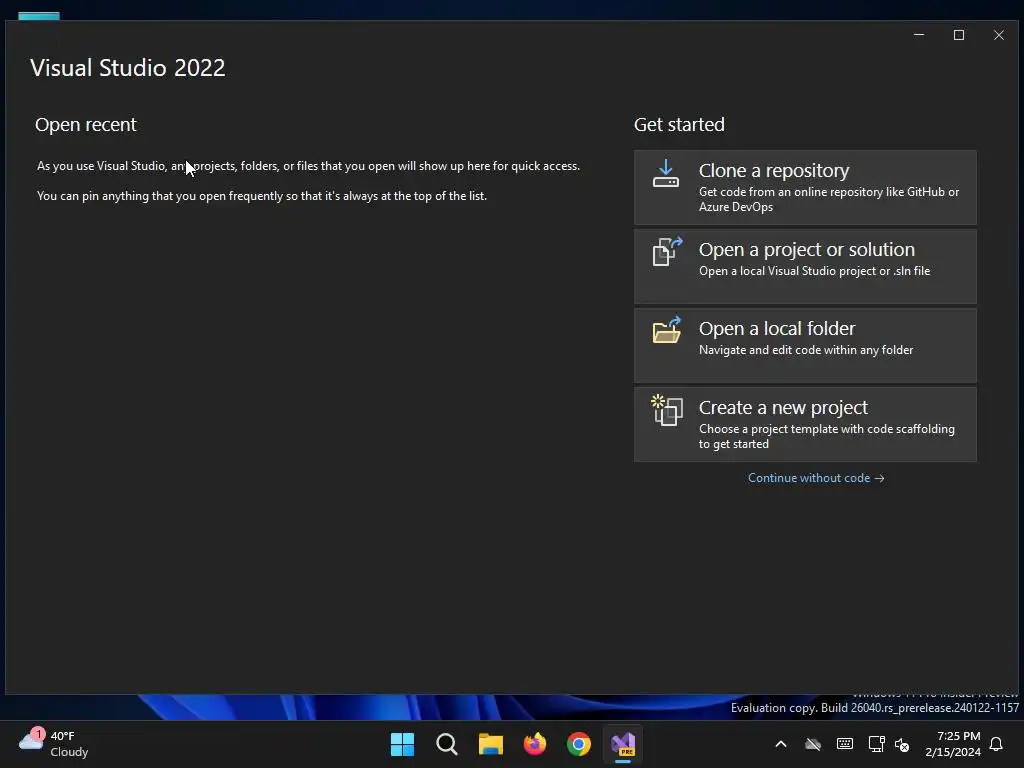Open the notifications bell

point(996,744)
